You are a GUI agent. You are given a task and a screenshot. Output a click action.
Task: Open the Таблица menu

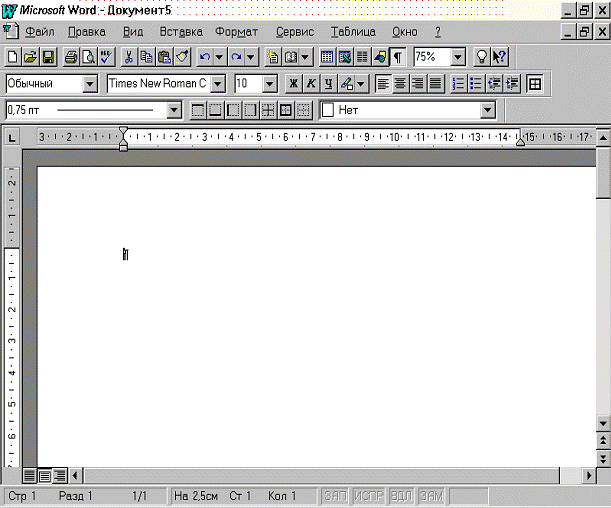353,32
